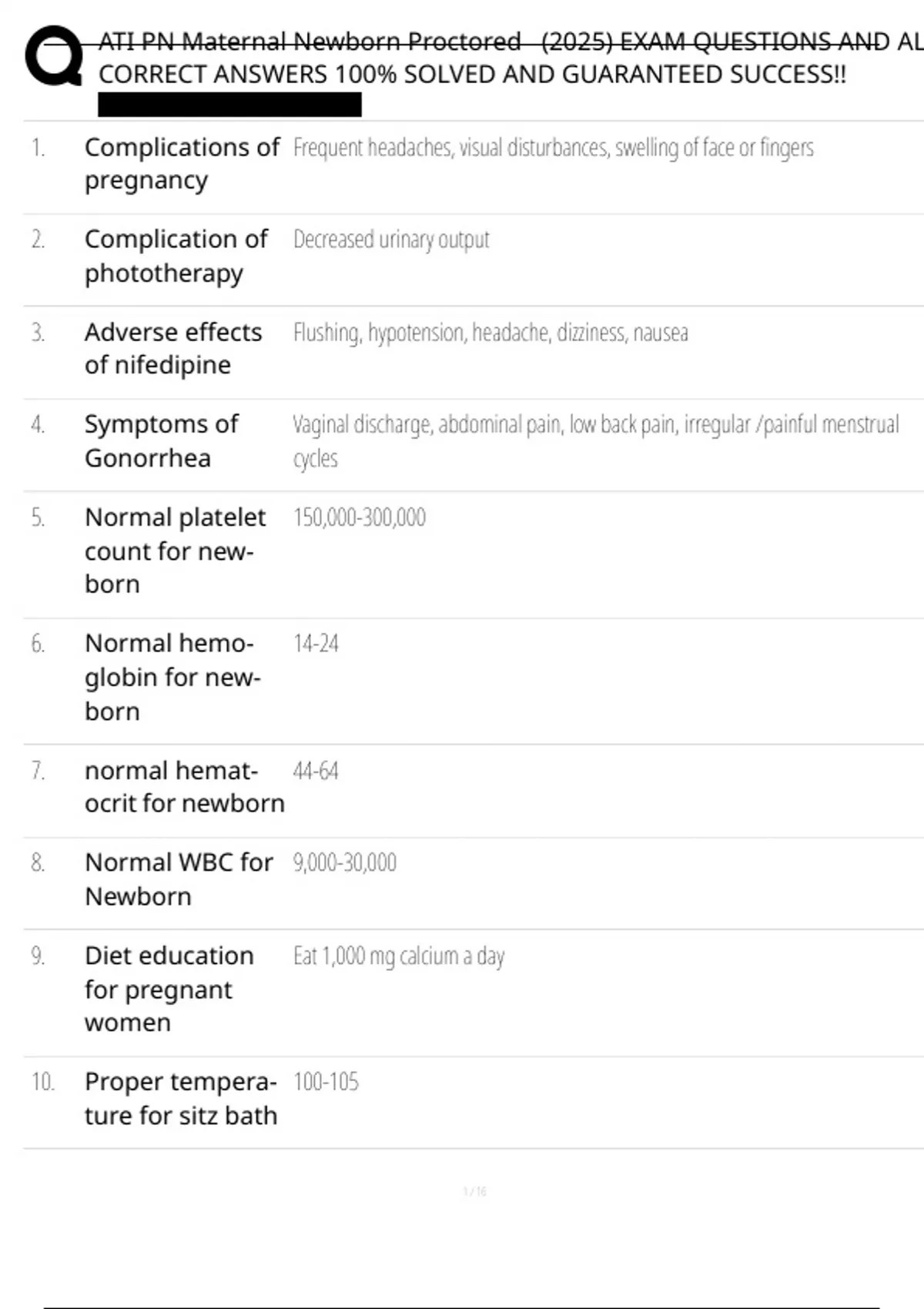Click the Q logo icon
Viewport: 924px width, 1309px height.
(53, 55)
